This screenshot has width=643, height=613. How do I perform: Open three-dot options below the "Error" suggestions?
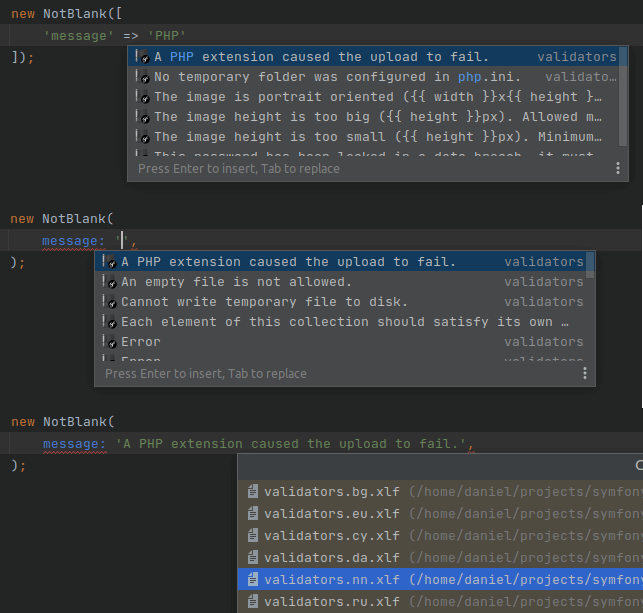585,374
